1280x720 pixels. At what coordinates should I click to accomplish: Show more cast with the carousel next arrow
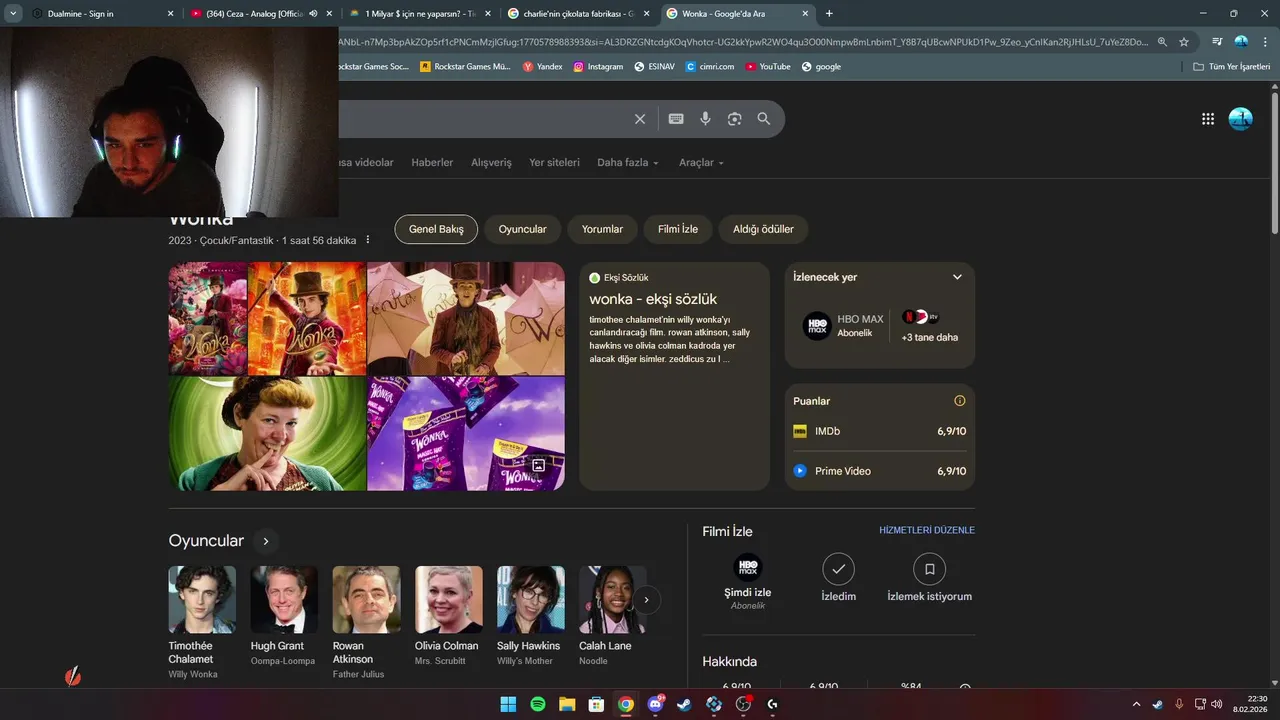click(x=646, y=600)
